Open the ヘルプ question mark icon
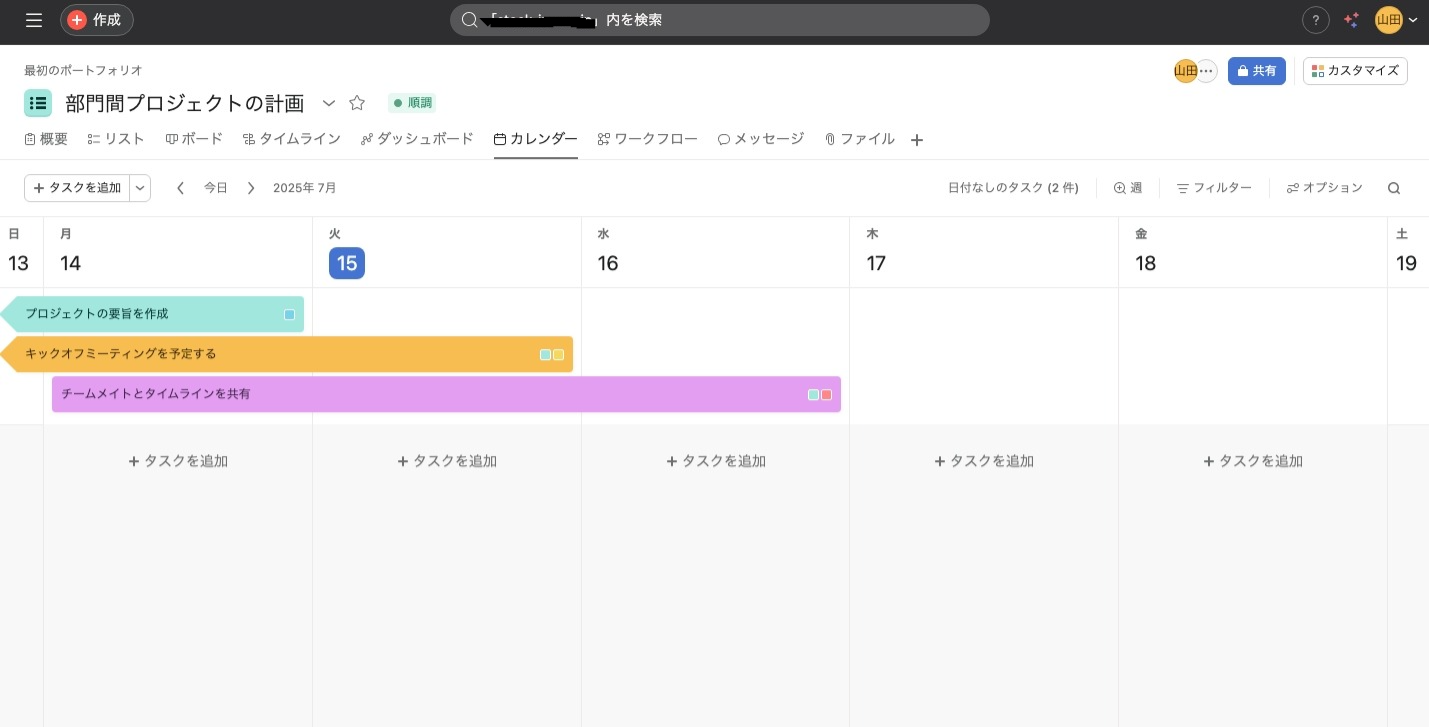Image resolution: width=1429 pixels, height=727 pixels. (x=1315, y=20)
